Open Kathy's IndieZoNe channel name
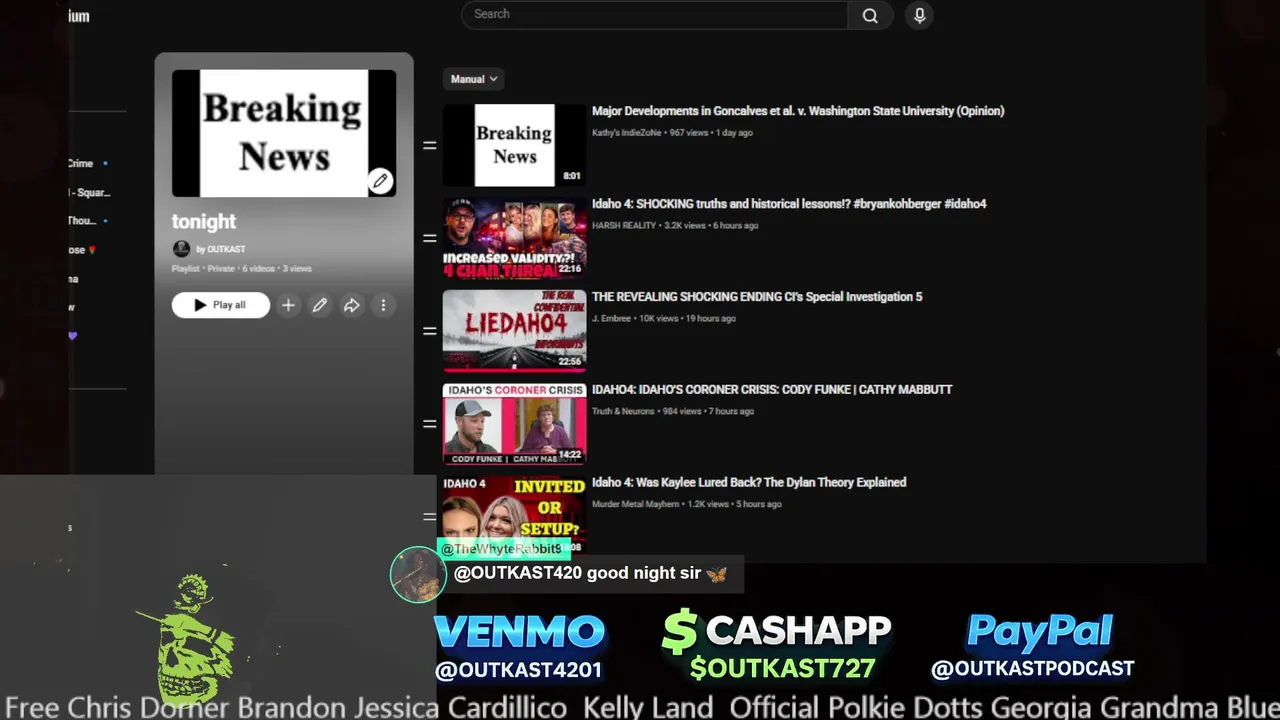 coord(626,132)
